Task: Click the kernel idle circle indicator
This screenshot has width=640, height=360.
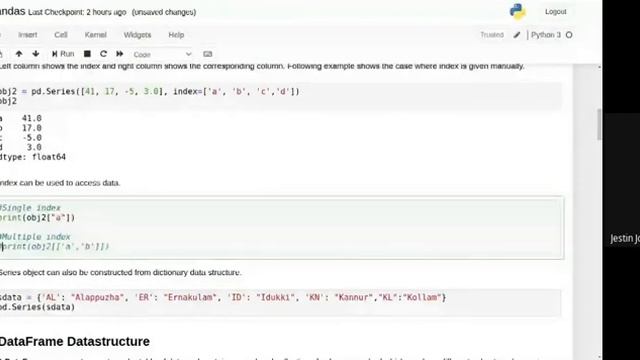Action: tap(569, 35)
